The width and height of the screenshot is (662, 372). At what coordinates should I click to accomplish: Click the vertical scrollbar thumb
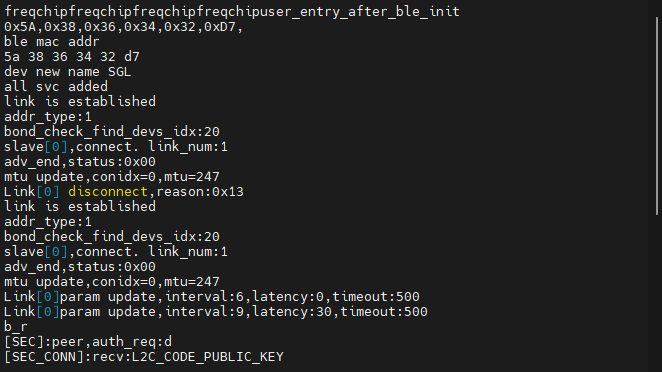[x=657, y=116]
